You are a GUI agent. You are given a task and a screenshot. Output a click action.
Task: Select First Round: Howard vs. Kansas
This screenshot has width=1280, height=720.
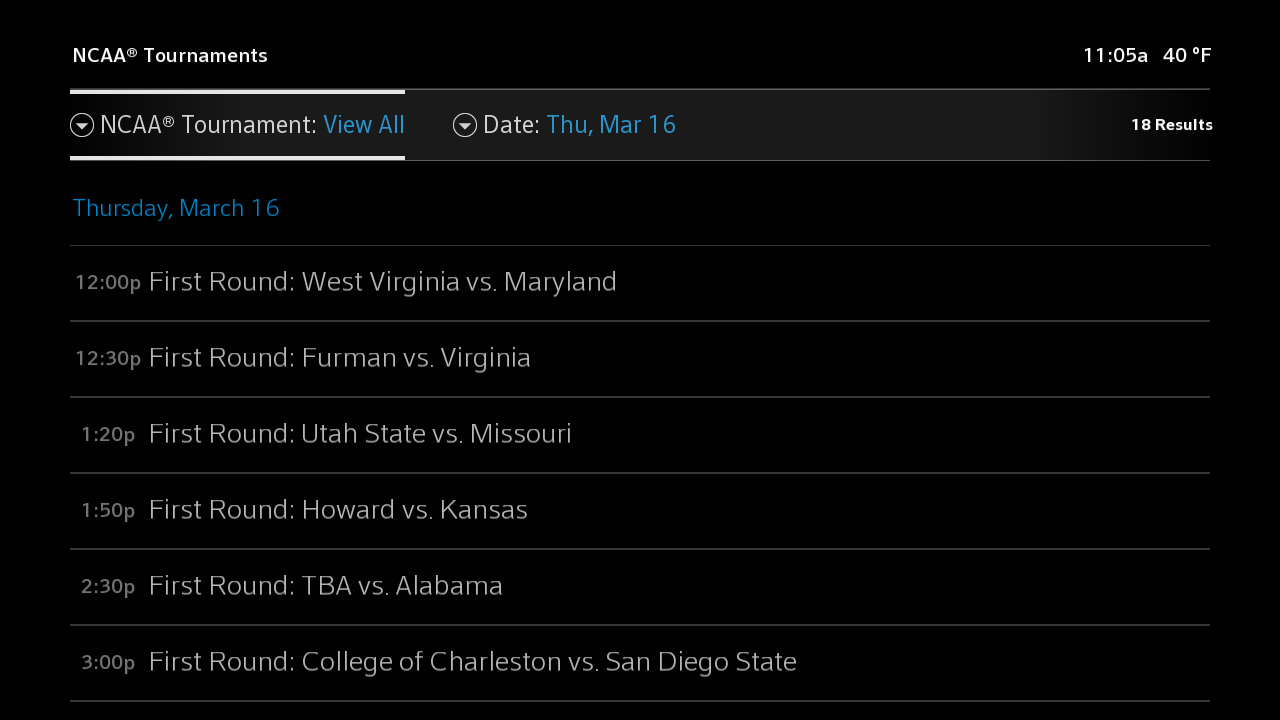pyautogui.click(x=338, y=510)
